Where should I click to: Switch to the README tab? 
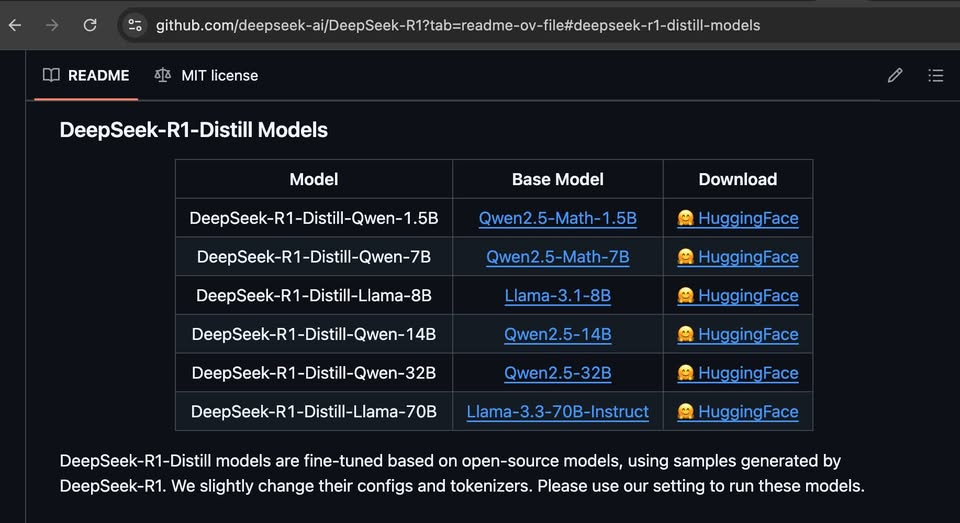coord(98,75)
